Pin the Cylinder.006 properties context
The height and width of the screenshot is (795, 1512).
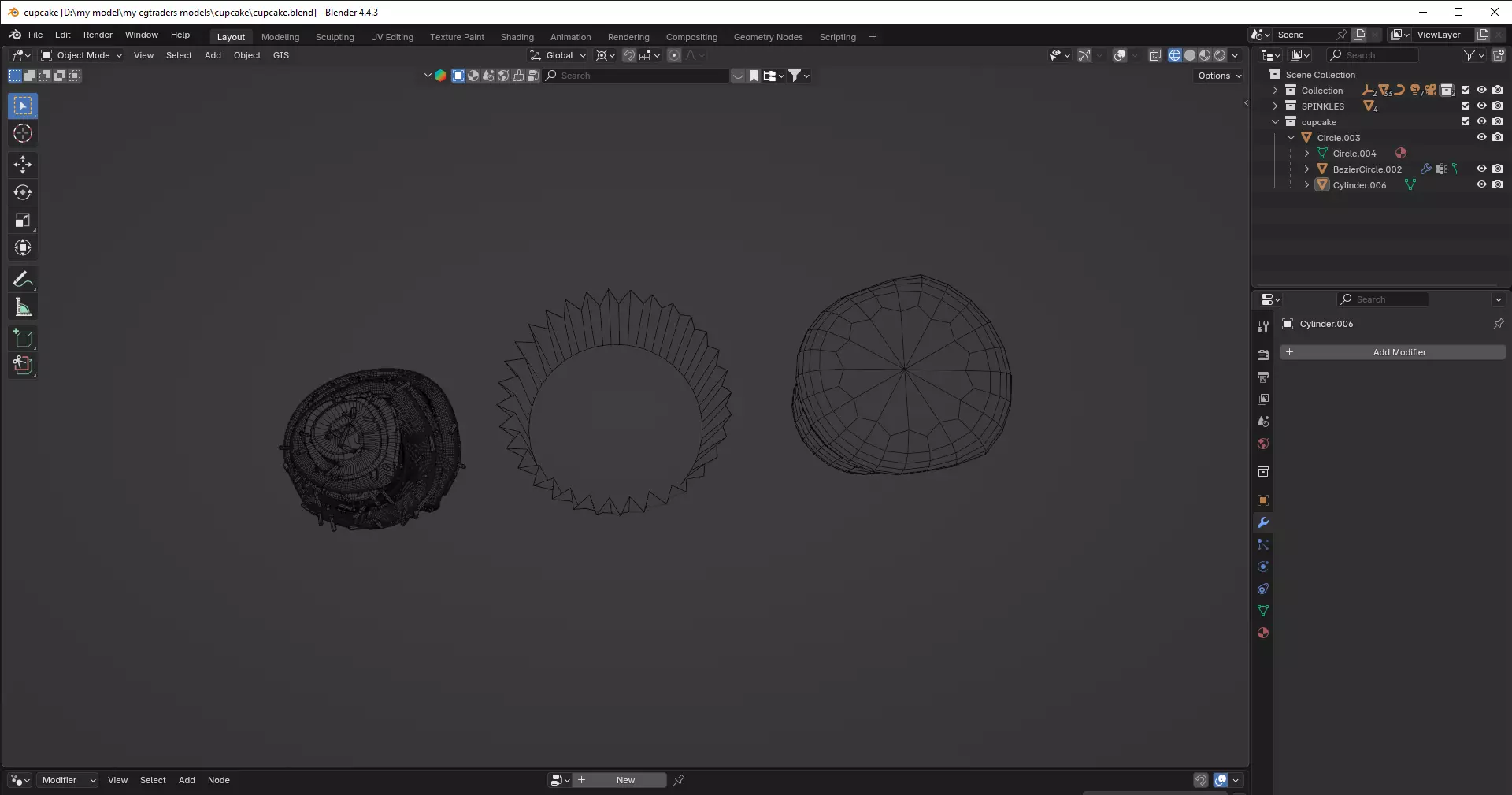(x=1498, y=324)
